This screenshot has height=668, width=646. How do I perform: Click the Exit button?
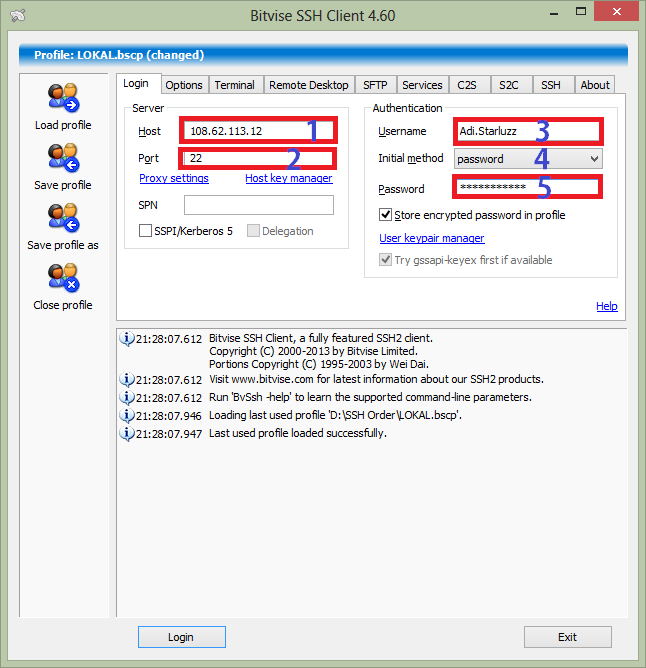[x=568, y=637]
